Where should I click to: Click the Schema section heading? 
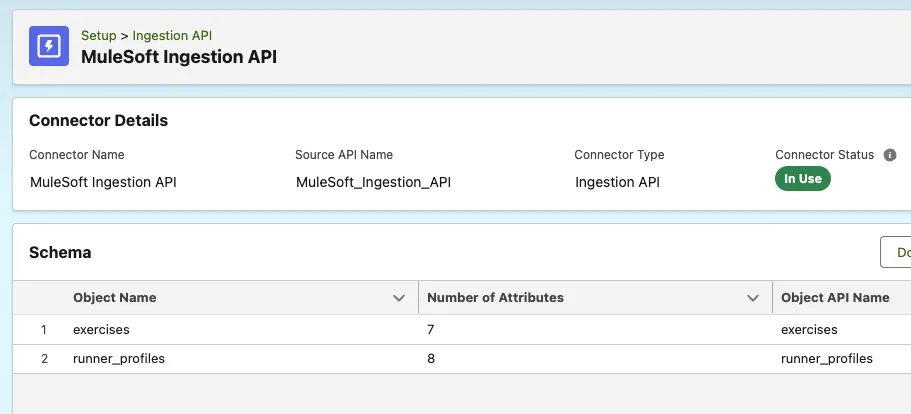pos(60,253)
